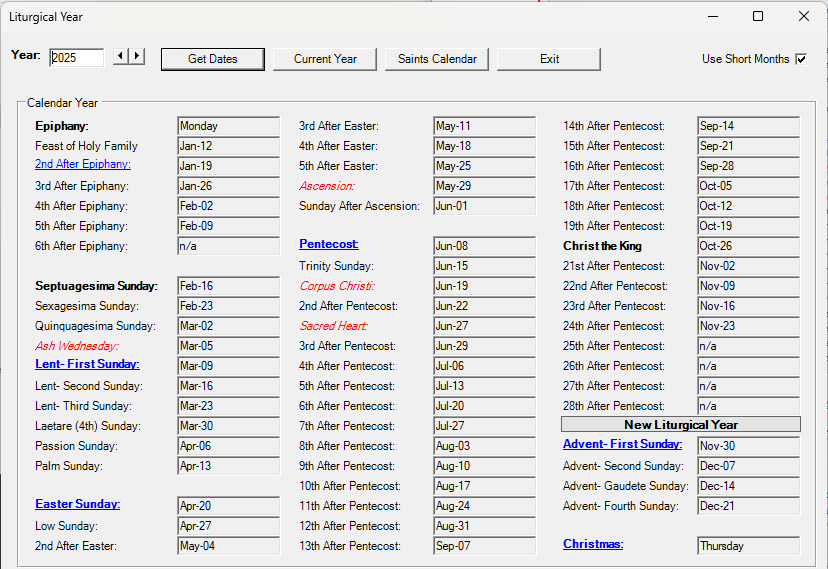Select the Ascension date May-29
Viewport: 828px width, 569px height.
pyautogui.click(x=484, y=186)
